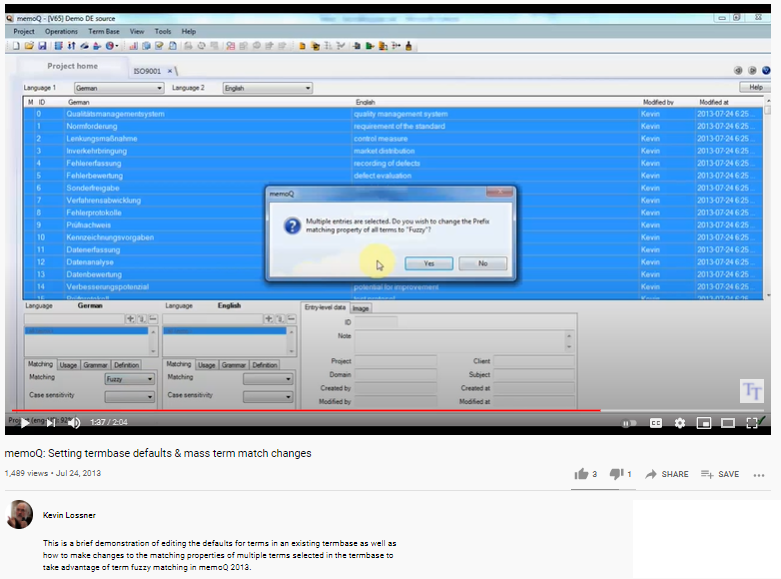Viewport: 781px width, 579px height.
Task: Open the Operations menu
Action: click(x=61, y=31)
